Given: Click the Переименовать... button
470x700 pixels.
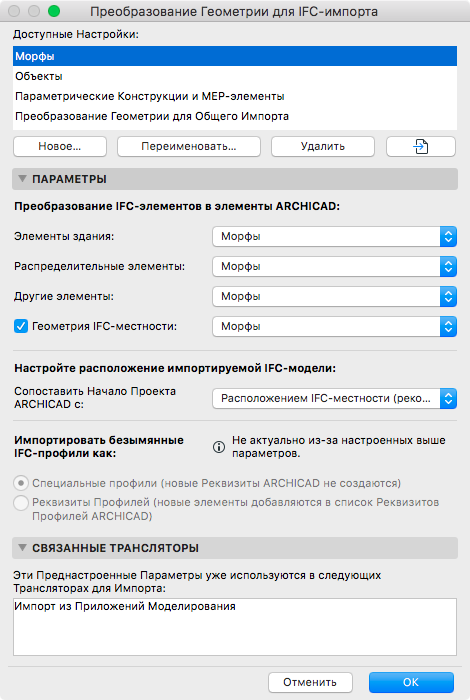Looking at the screenshot, I should (189, 146).
